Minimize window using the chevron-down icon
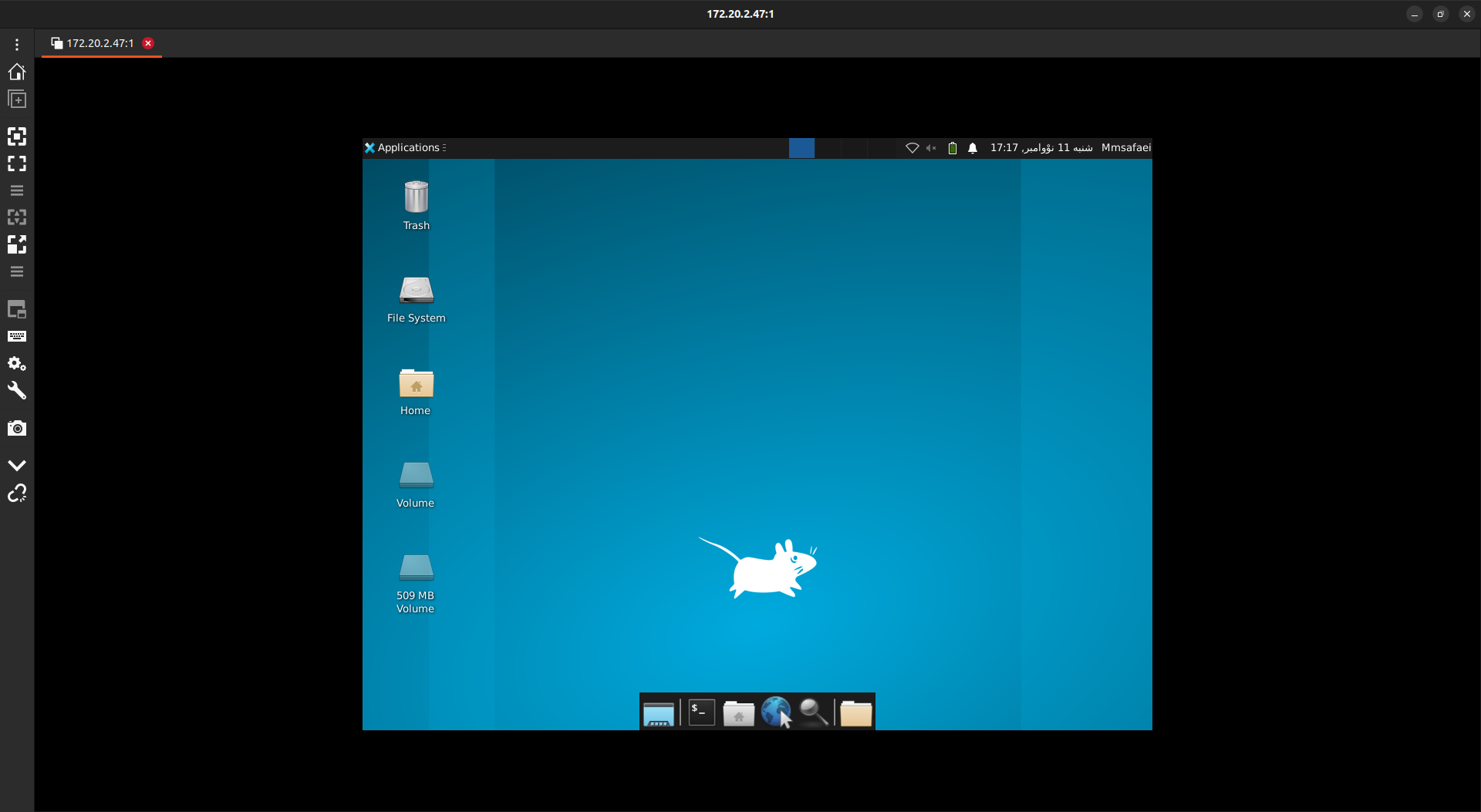1481x812 pixels. coord(17,465)
